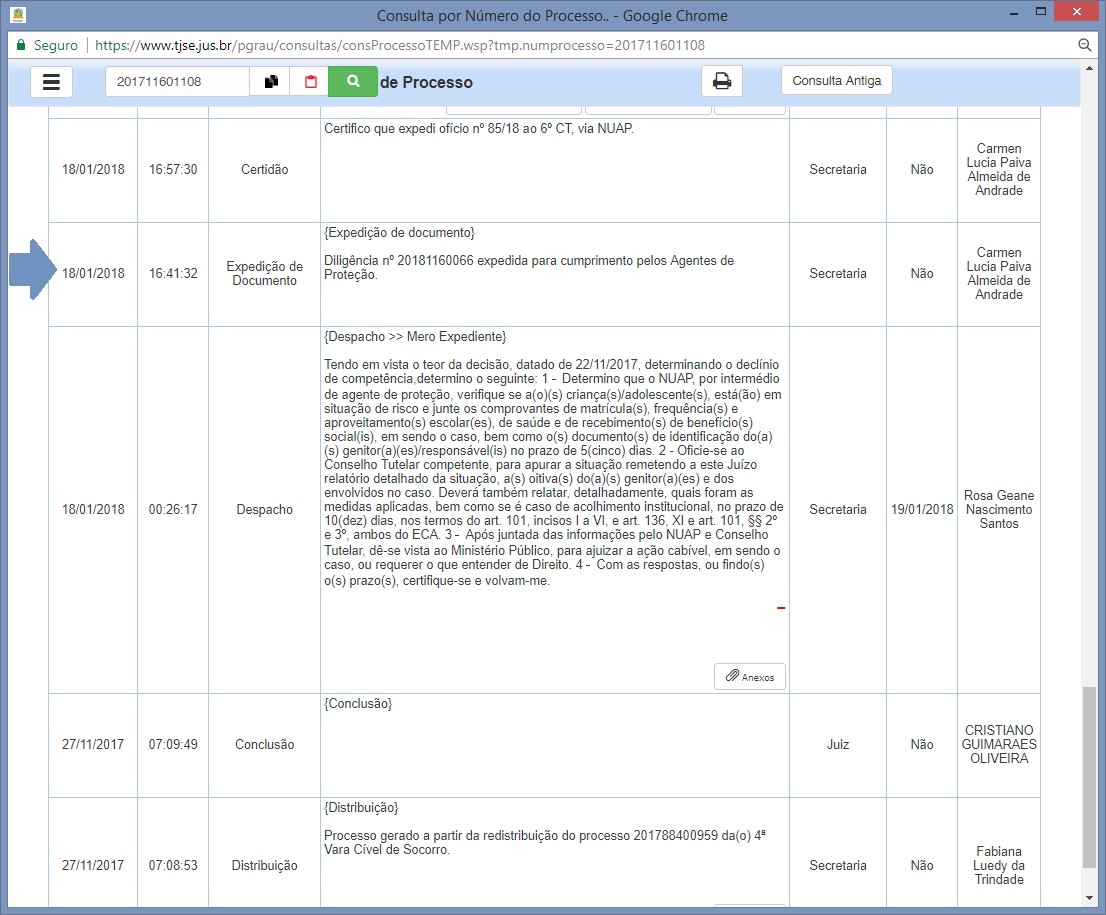The height and width of the screenshot is (915, 1106).
Task: Open the hamburger menu button
Action: point(51,82)
